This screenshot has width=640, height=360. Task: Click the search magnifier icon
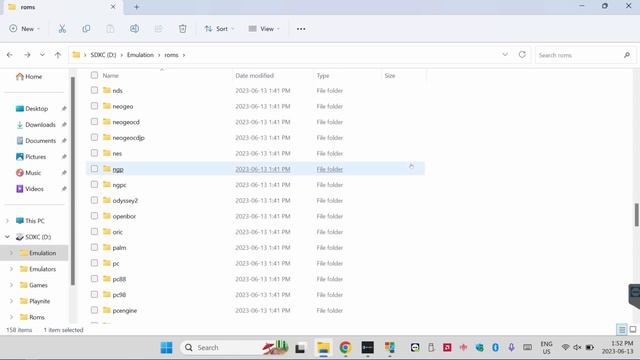(x=627, y=55)
